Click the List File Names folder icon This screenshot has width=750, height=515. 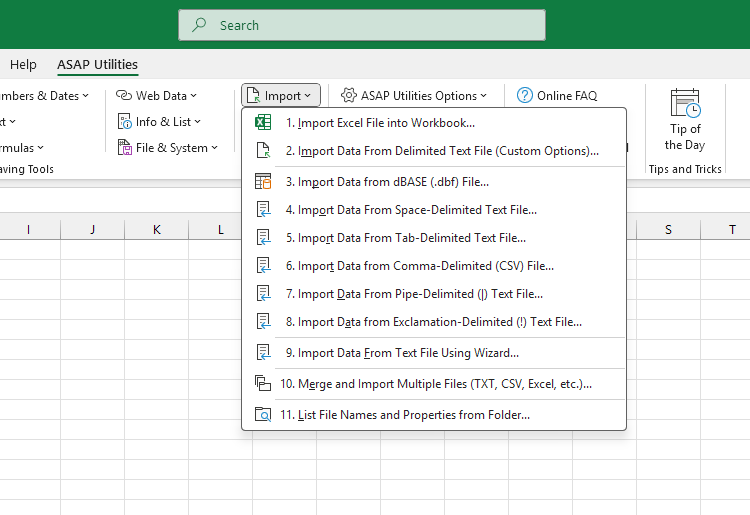(x=263, y=415)
